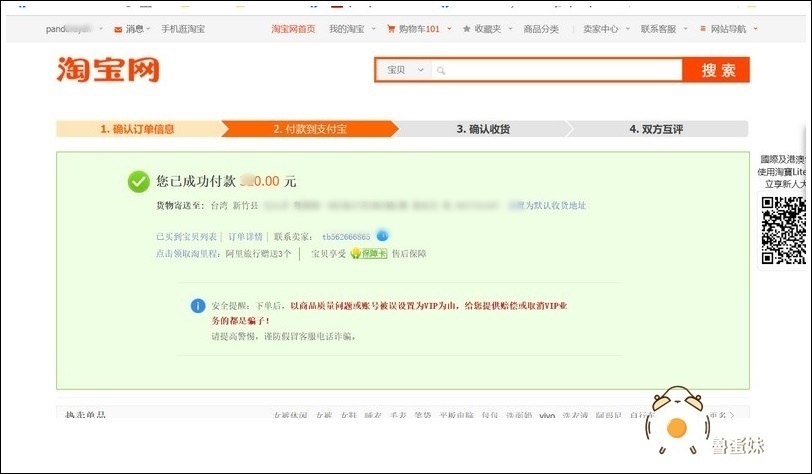Open 手机逛淘宝 in the top bar
812x474 pixels.
pos(182,29)
